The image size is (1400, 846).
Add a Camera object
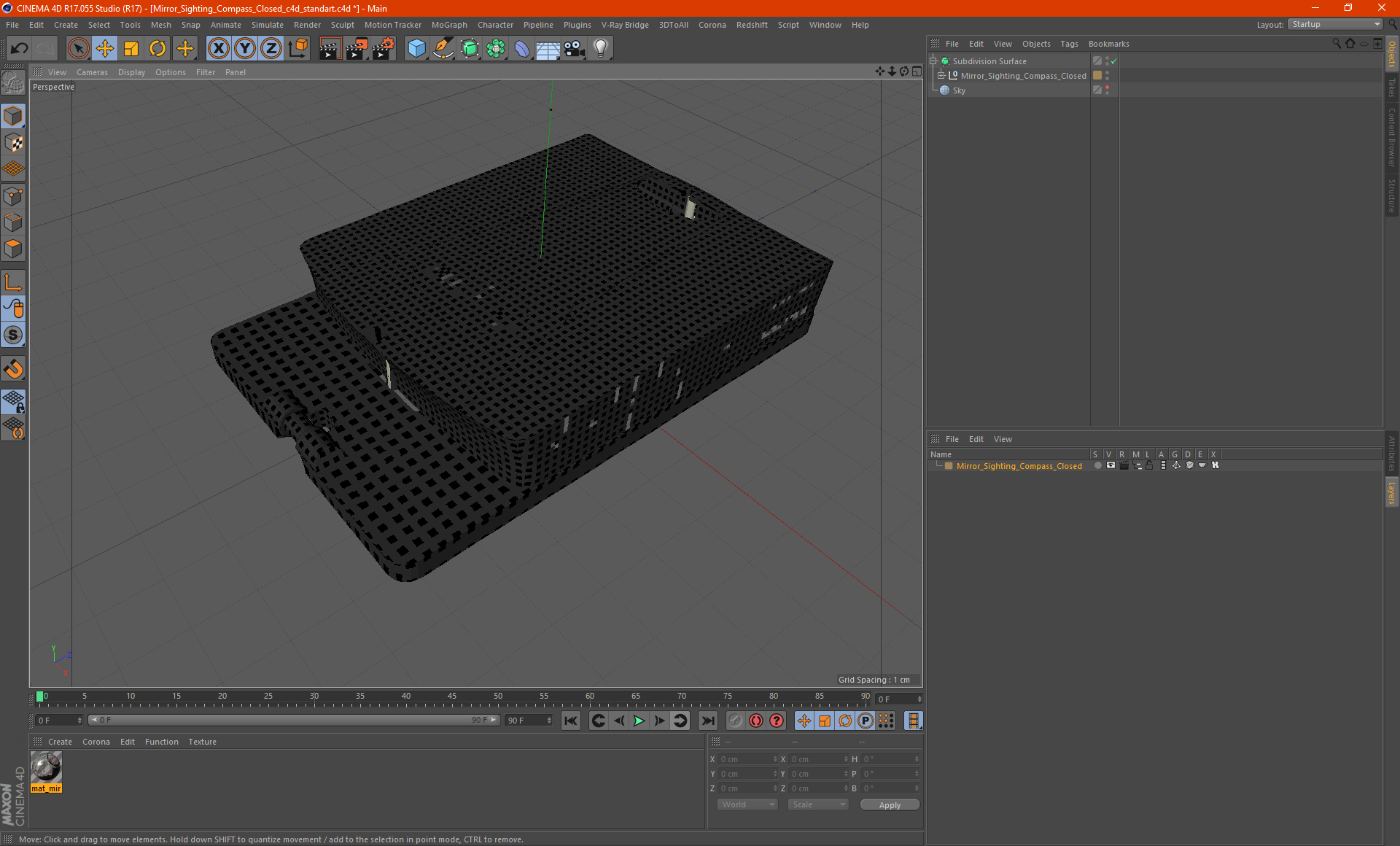click(575, 49)
